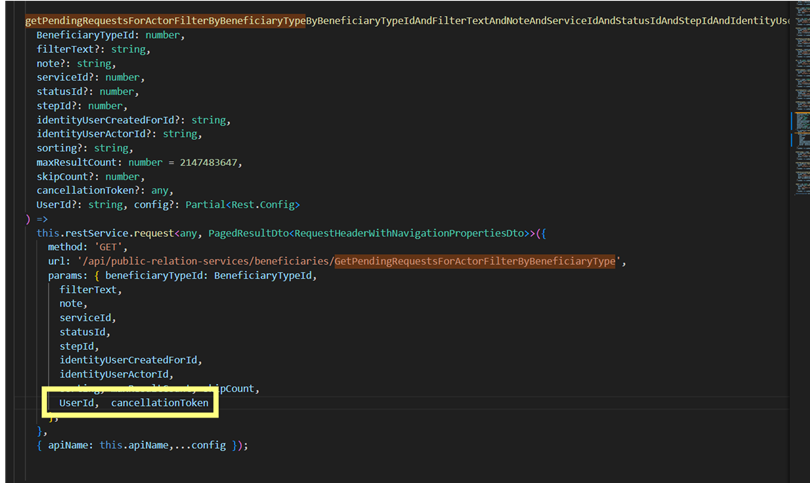The width and height of the screenshot is (810, 483).
Task: Click cancellationToken in the yellow highlighted box
Action: point(160,403)
